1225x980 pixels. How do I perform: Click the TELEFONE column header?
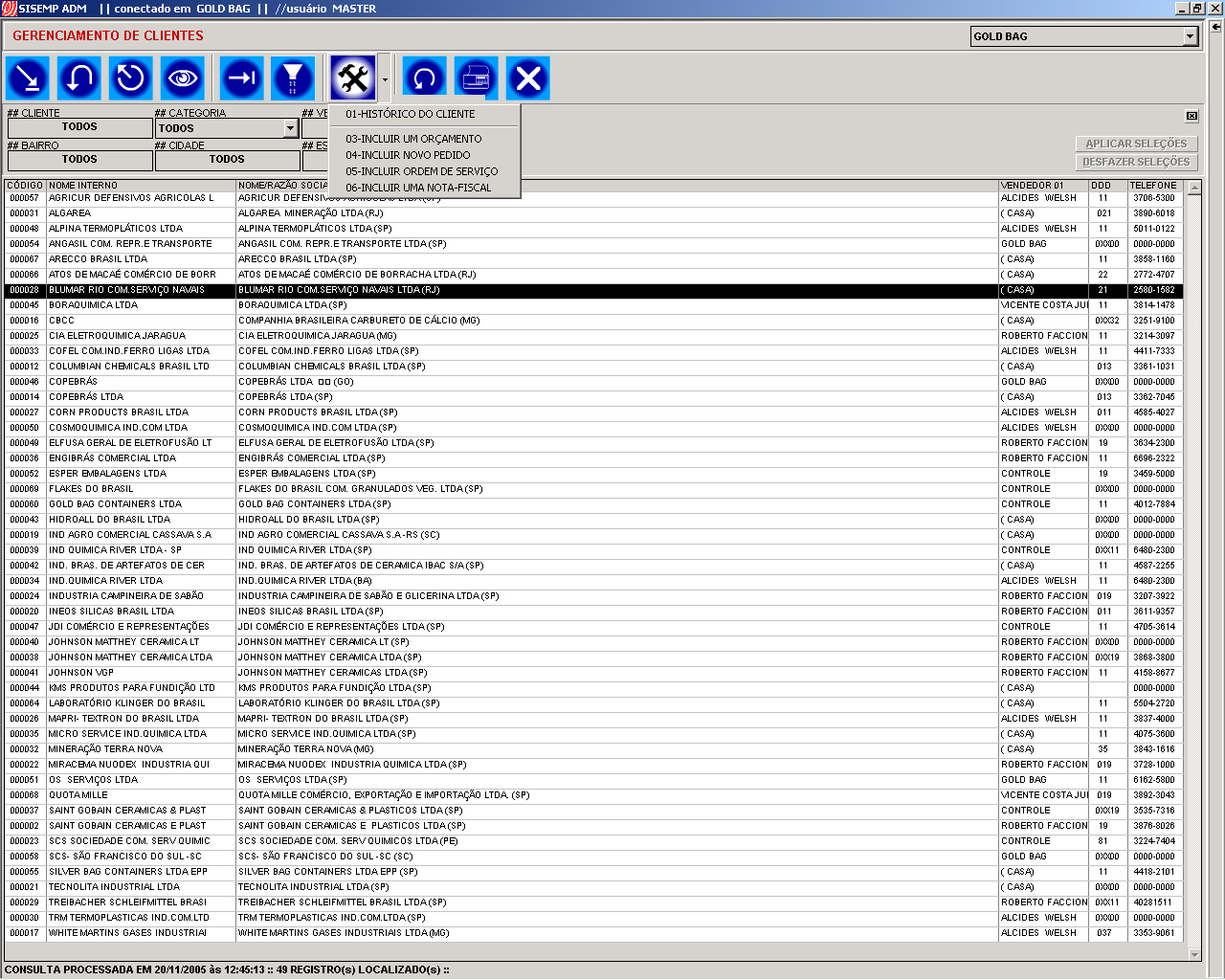(1155, 186)
